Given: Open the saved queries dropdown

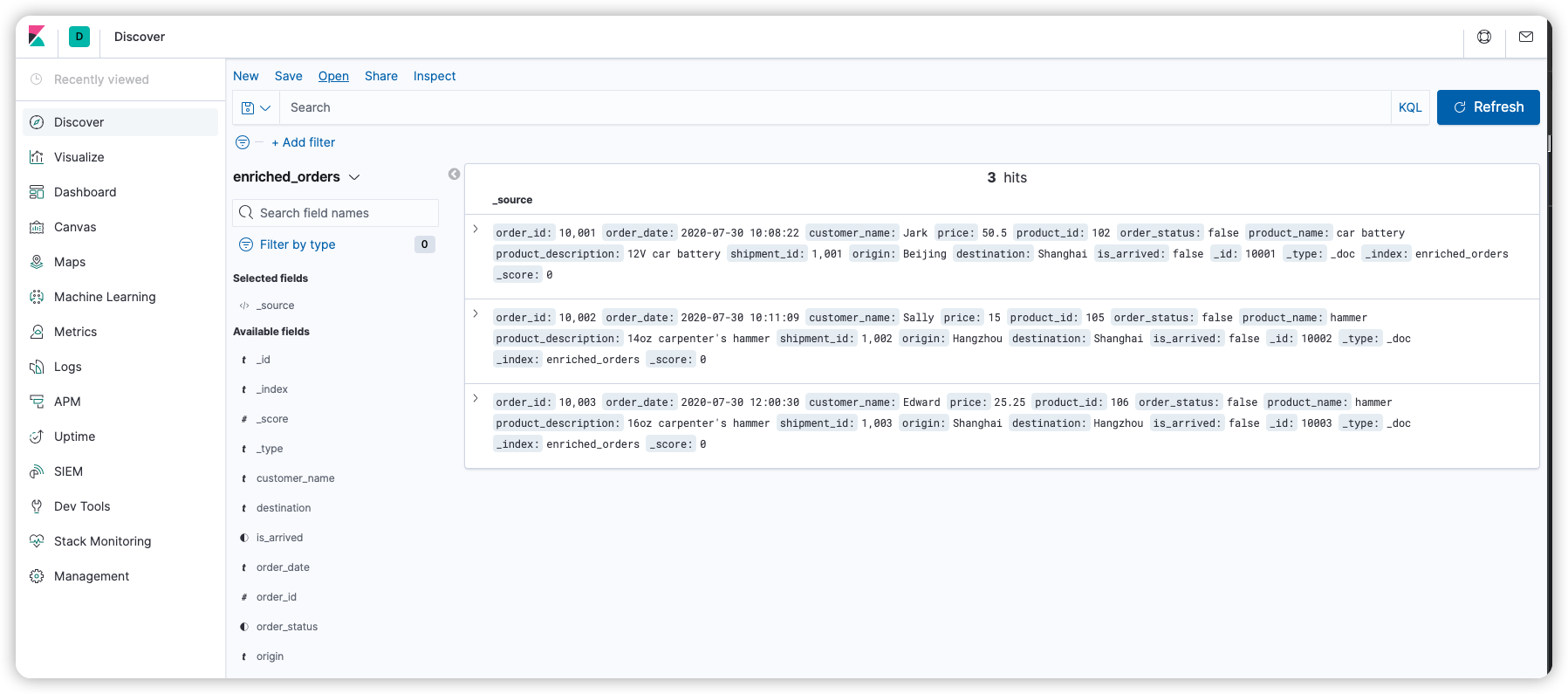Looking at the screenshot, I should click(x=256, y=108).
